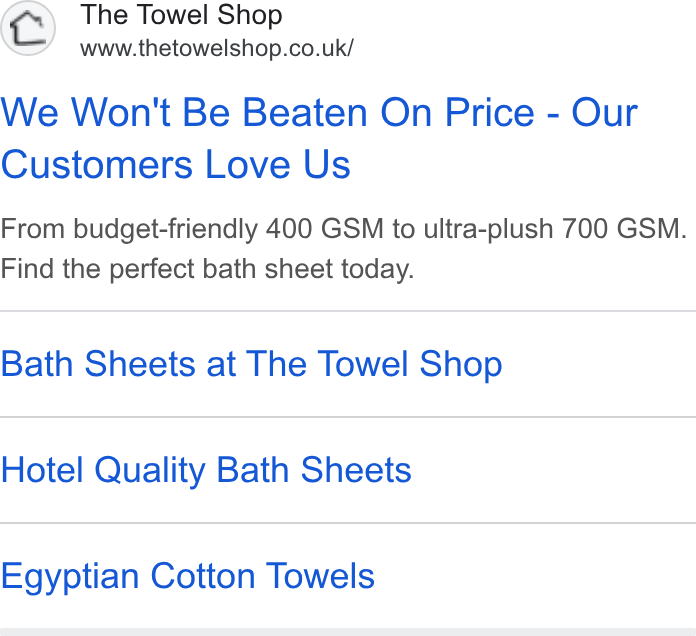Click the word Price in the blue headline
696x636 pixels.
tap(490, 113)
